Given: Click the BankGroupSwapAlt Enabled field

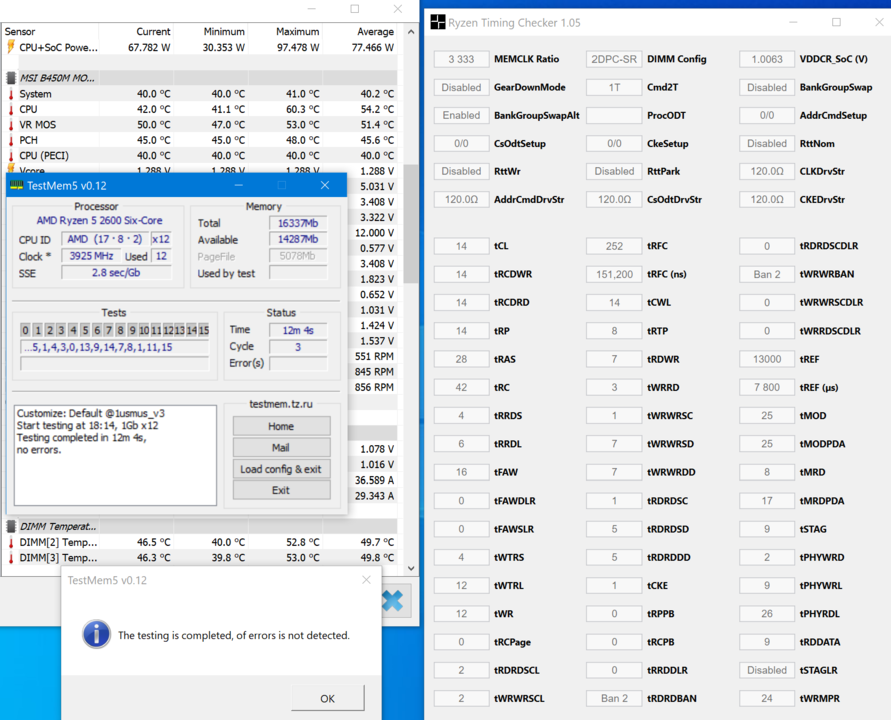Looking at the screenshot, I should click(461, 115).
